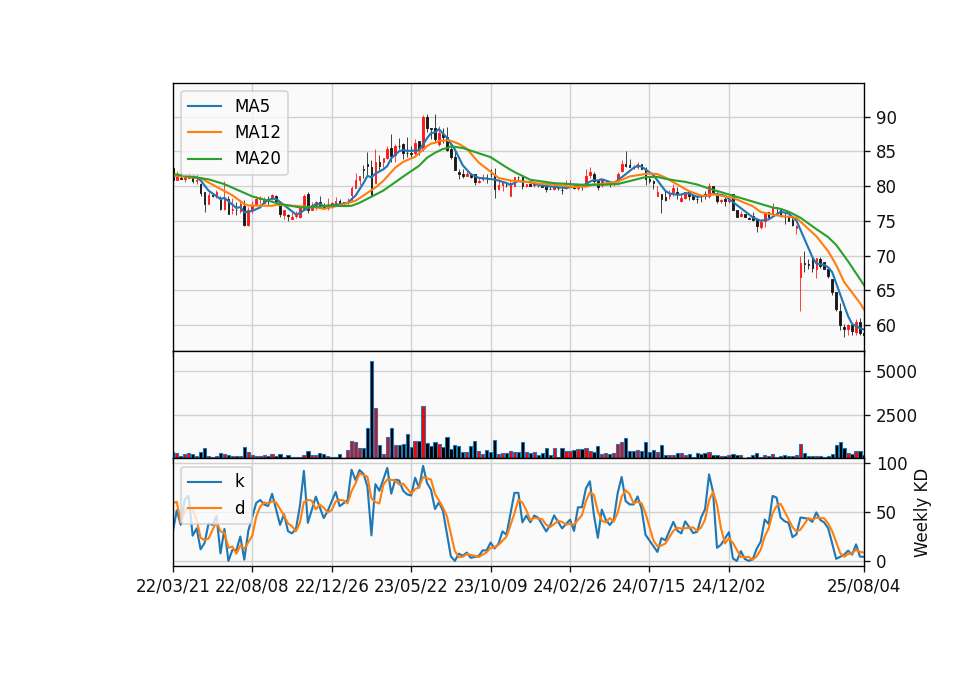Click the volume axis value 5000
960x690 pixels.
click(896, 372)
